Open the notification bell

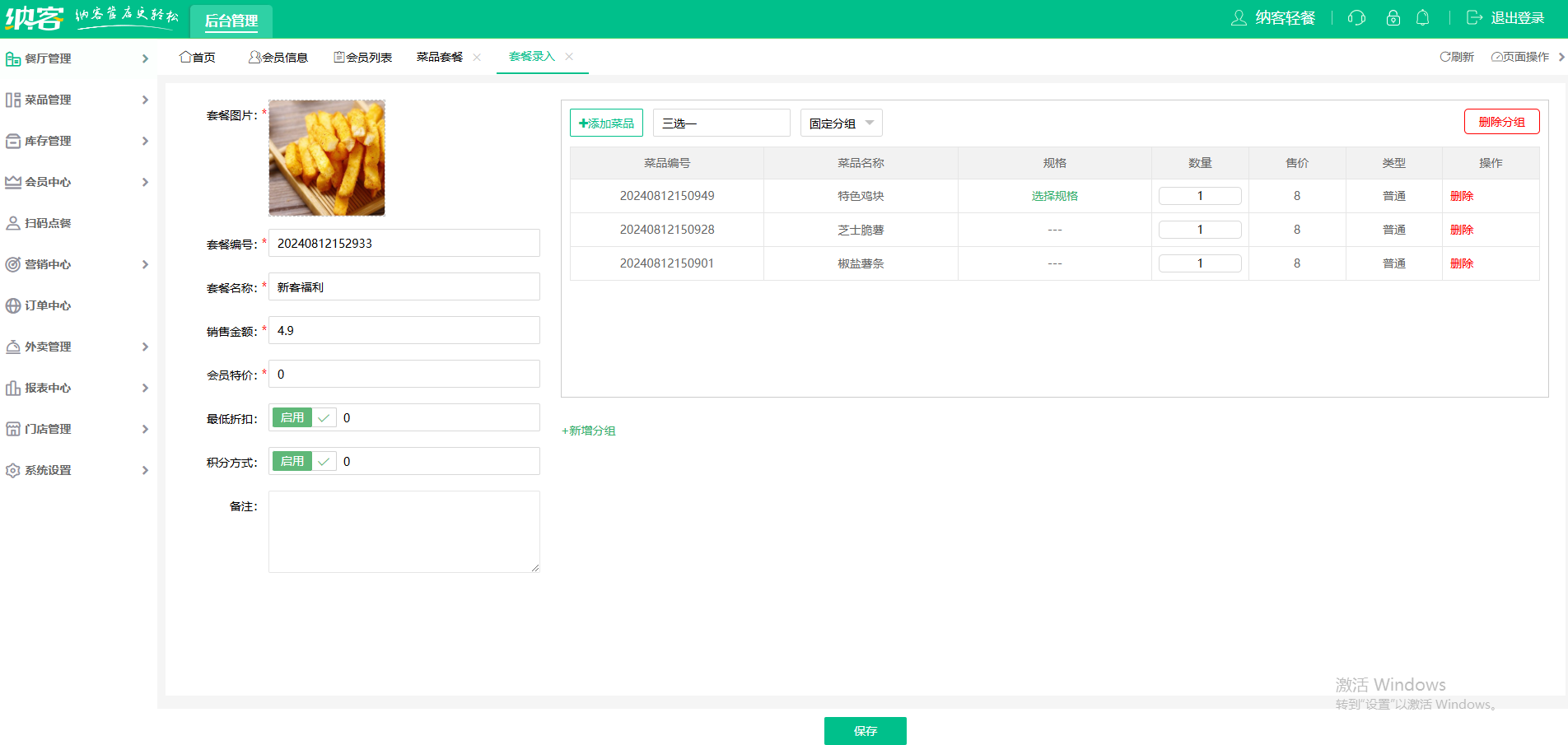[x=1422, y=18]
